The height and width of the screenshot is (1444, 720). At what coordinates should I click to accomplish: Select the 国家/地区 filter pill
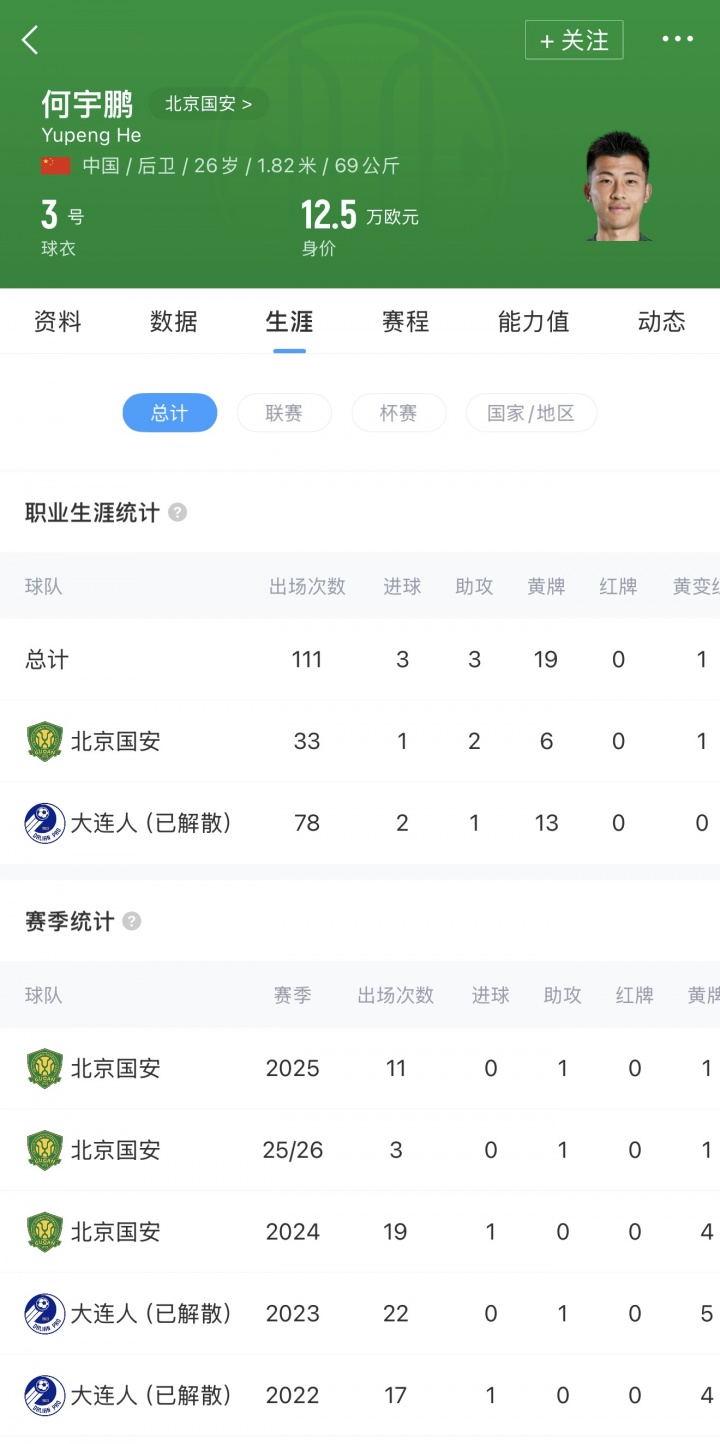pyautogui.click(x=531, y=413)
